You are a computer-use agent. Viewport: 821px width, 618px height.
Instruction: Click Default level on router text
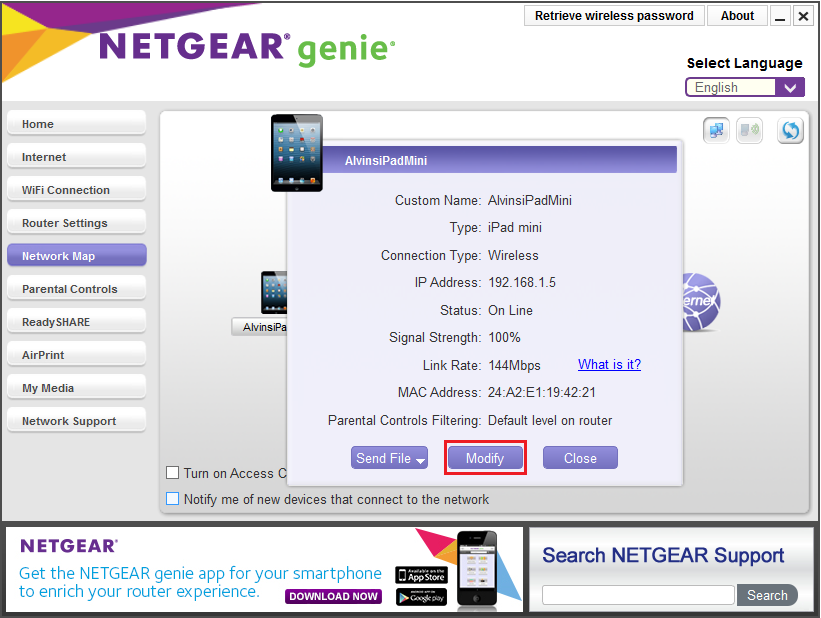(550, 420)
